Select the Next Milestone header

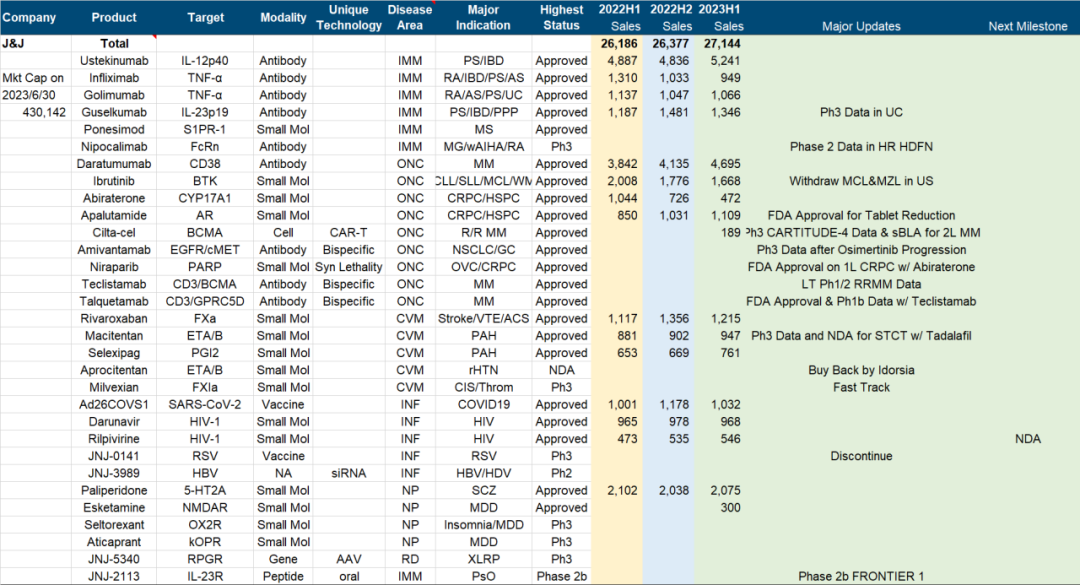(1028, 26)
